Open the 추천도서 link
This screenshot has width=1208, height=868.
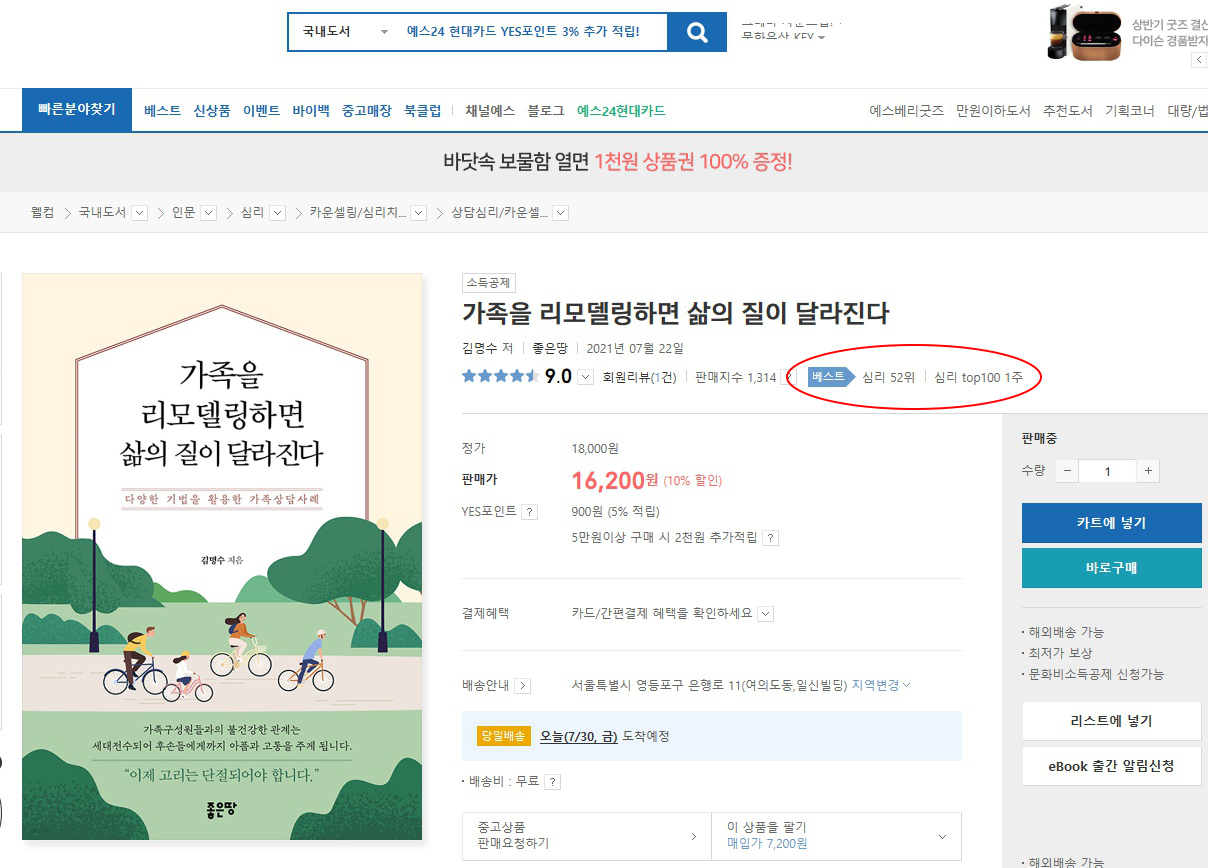pyautogui.click(x=1068, y=111)
